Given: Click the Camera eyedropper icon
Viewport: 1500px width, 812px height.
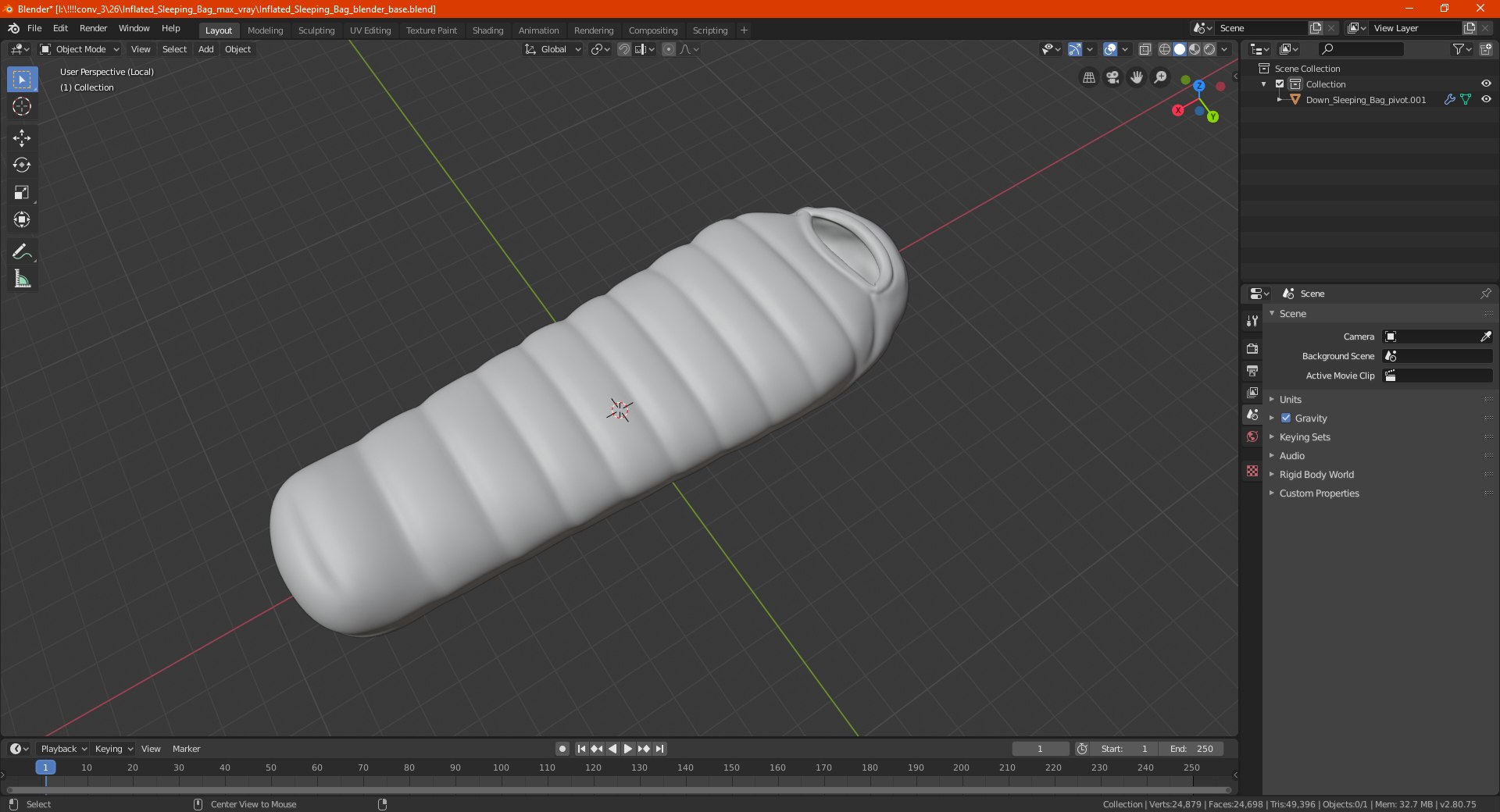Looking at the screenshot, I should [1485, 337].
